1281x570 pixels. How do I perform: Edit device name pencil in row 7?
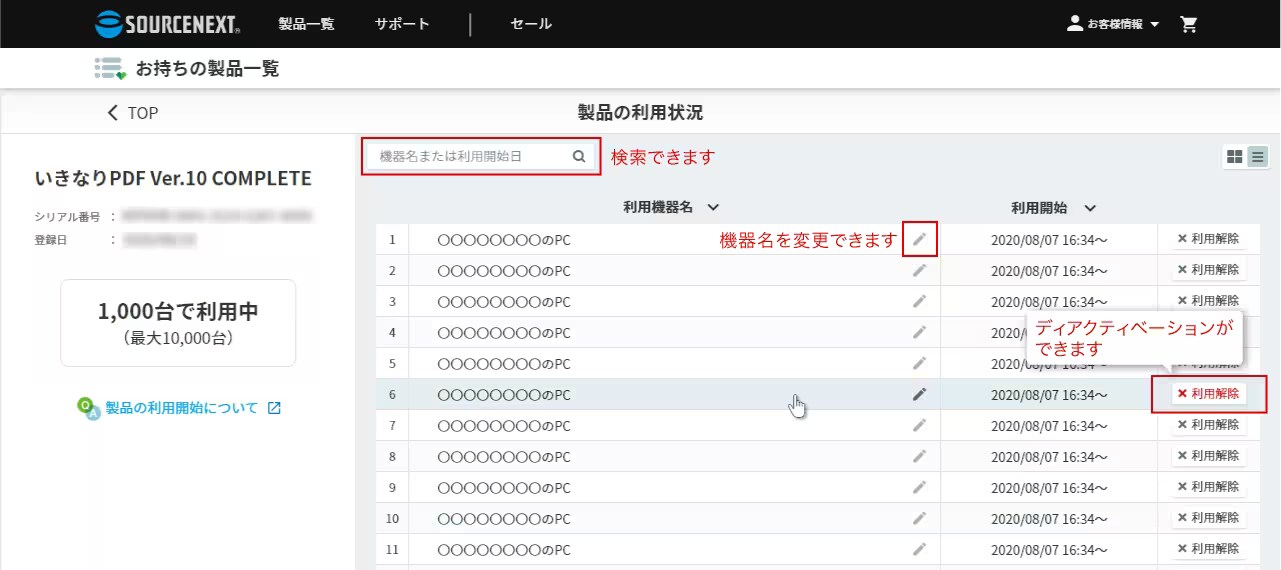(919, 425)
